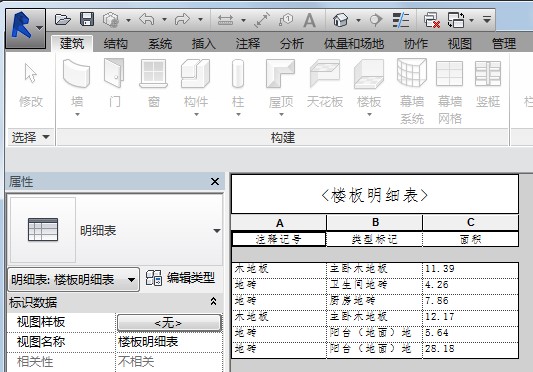
Task: Switch to the 结构 ribbon tab
Action: [x=116, y=44]
